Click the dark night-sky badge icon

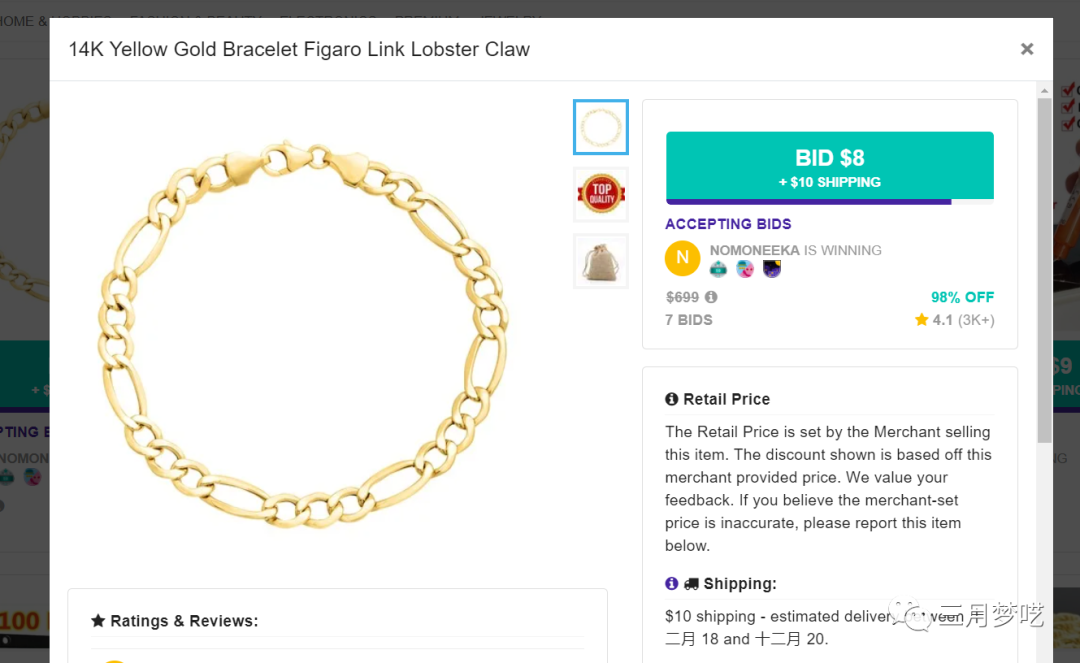(771, 269)
